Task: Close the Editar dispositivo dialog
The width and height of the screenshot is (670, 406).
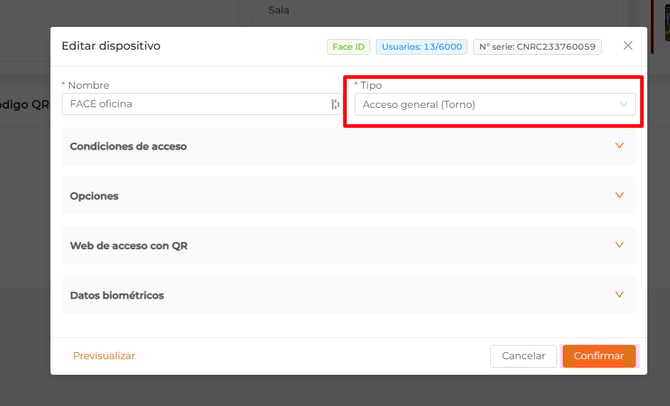Action: pyautogui.click(x=628, y=46)
